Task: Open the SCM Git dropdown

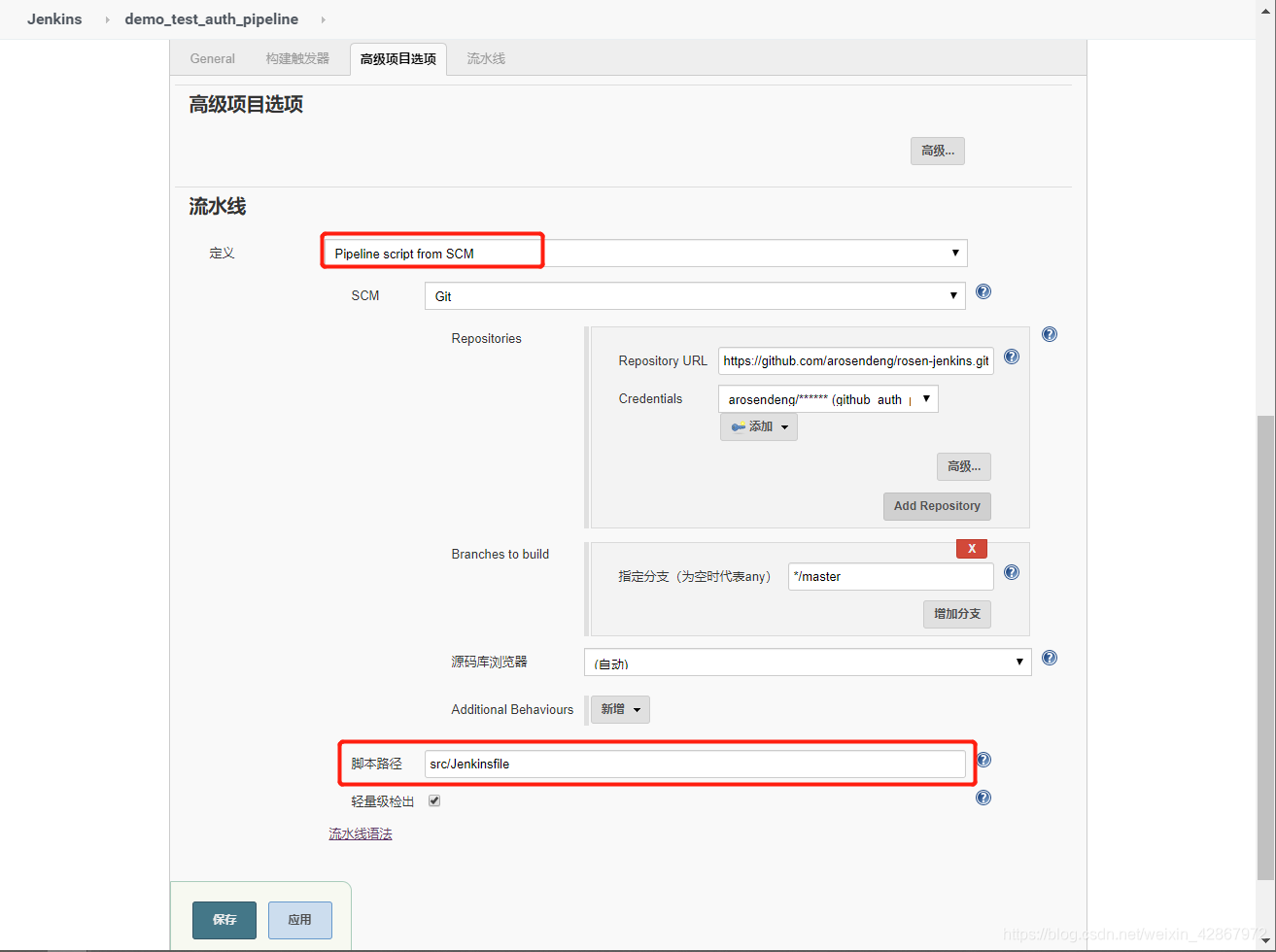Action: pyautogui.click(x=695, y=296)
